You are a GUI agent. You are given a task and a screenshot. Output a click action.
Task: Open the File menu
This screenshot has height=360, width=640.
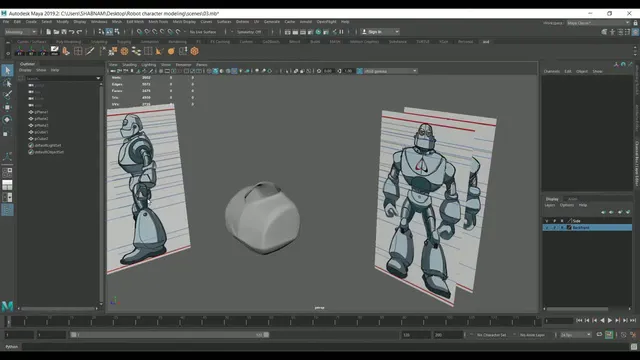(x=6, y=22)
